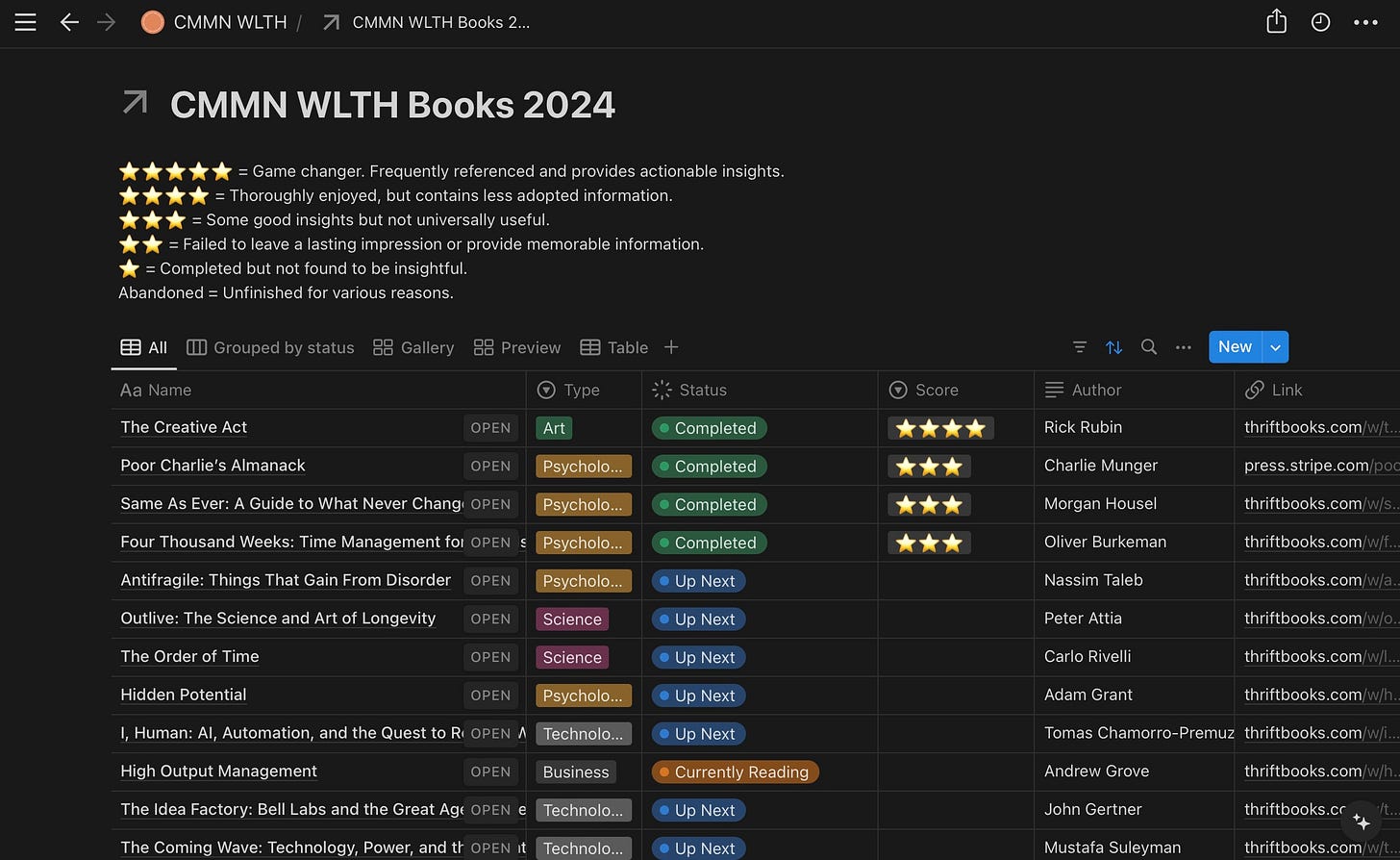Image resolution: width=1400 pixels, height=860 pixels.
Task: Click Technolo... tag for The Idea Factory
Action: (584, 810)
